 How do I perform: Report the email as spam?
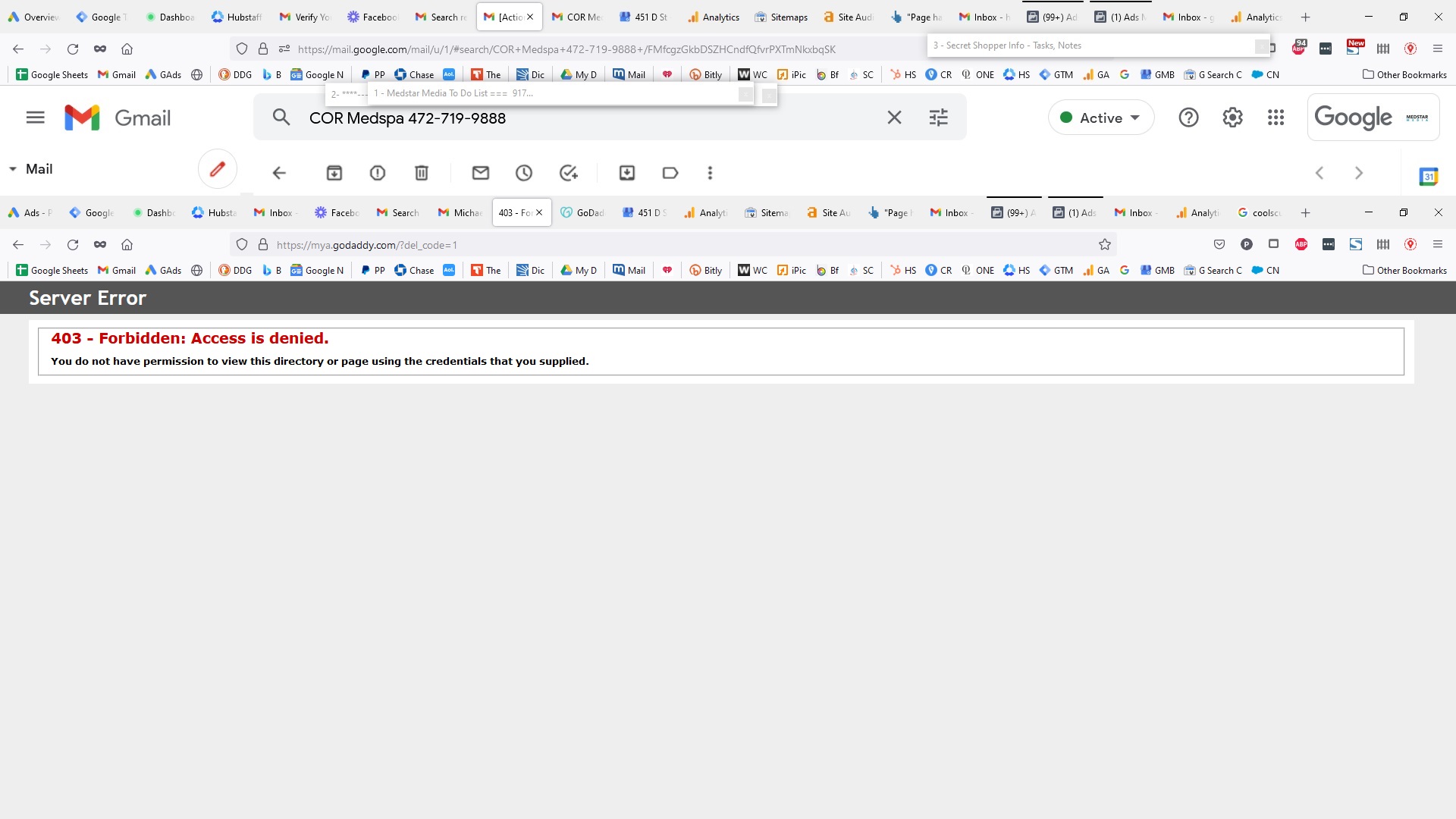pos(378,173)
